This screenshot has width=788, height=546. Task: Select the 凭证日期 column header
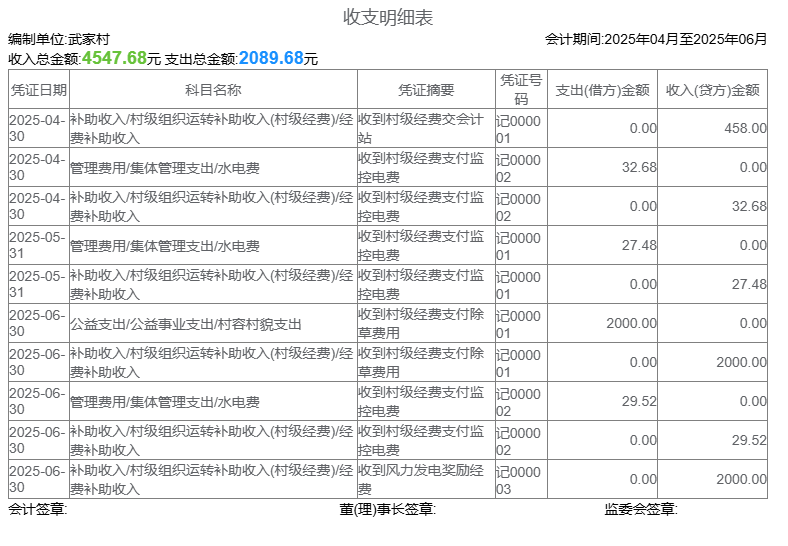coord(38,89)
